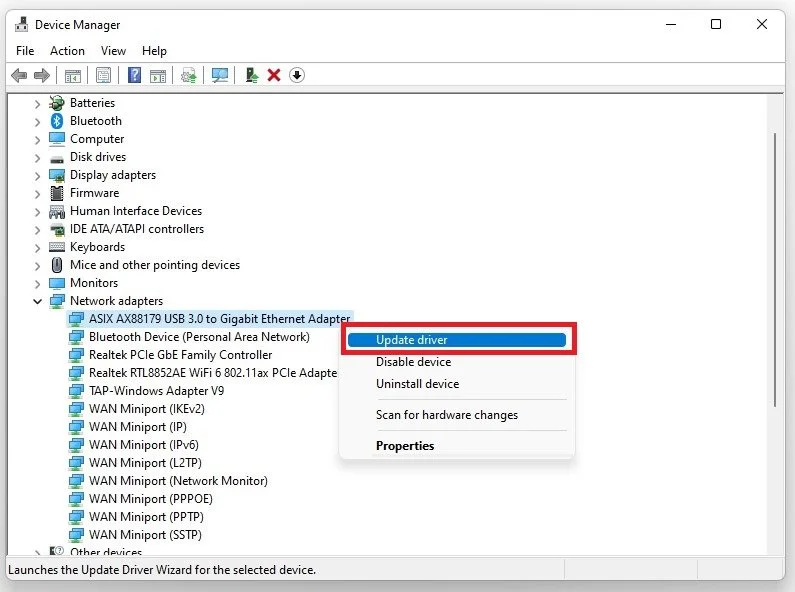Viewport: 795px width, 592px height.
Task: Choose Scan for hardware changes menu entry
Action: [457, 415]
